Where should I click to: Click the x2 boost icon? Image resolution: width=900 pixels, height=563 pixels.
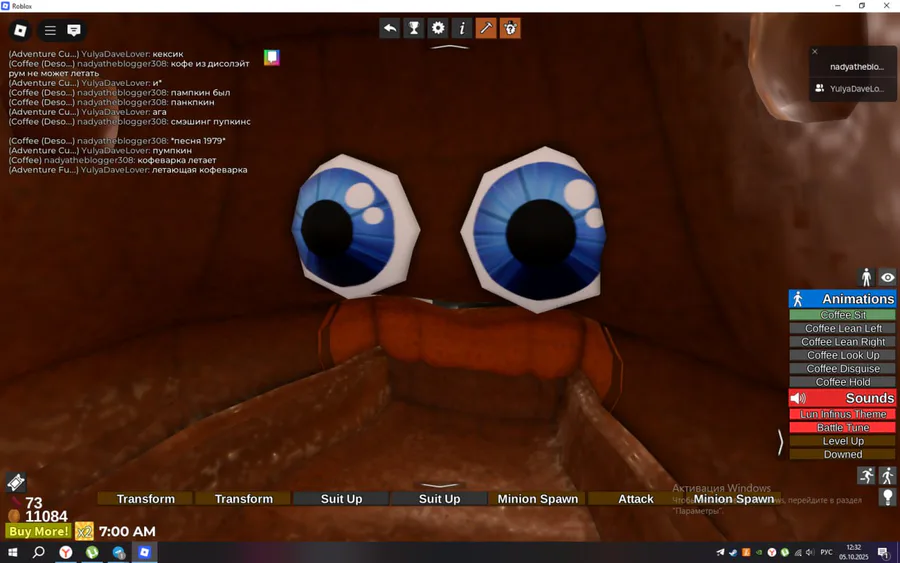84,531
